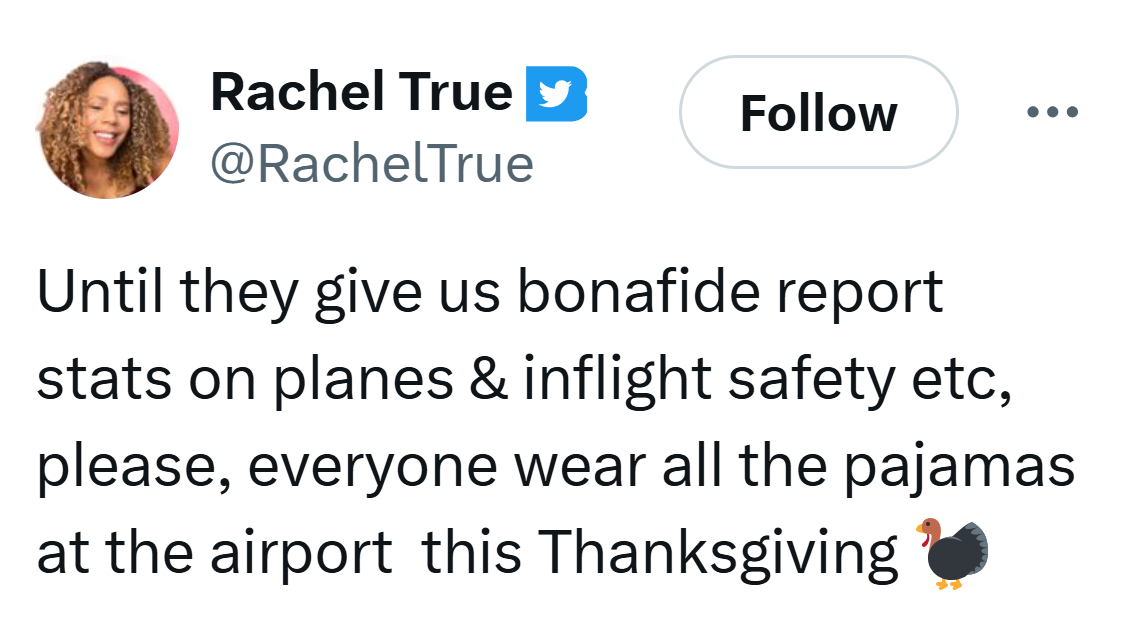
Task: Click the word "Thanksgiving" in the tweet
Action: point(718,551)
